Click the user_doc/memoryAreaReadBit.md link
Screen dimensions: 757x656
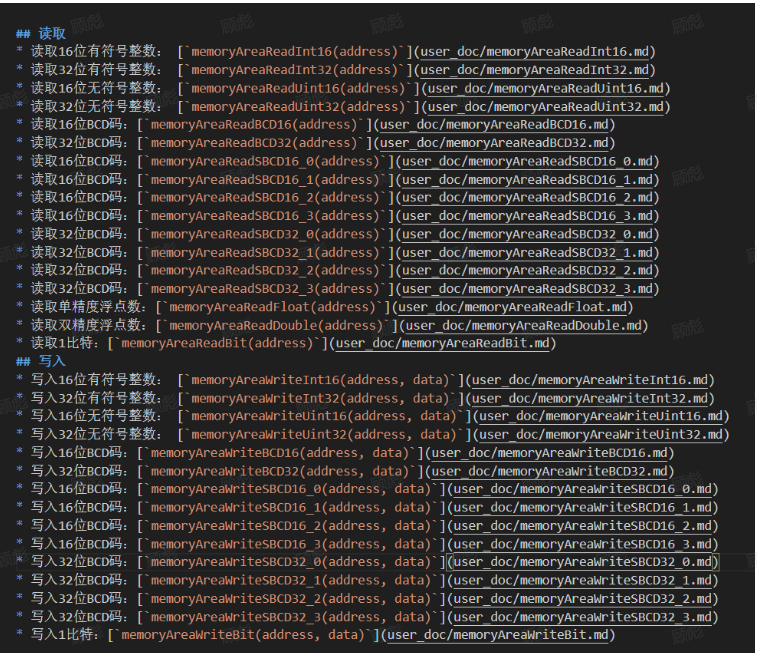pyautogui.click(x=443, y=343)
